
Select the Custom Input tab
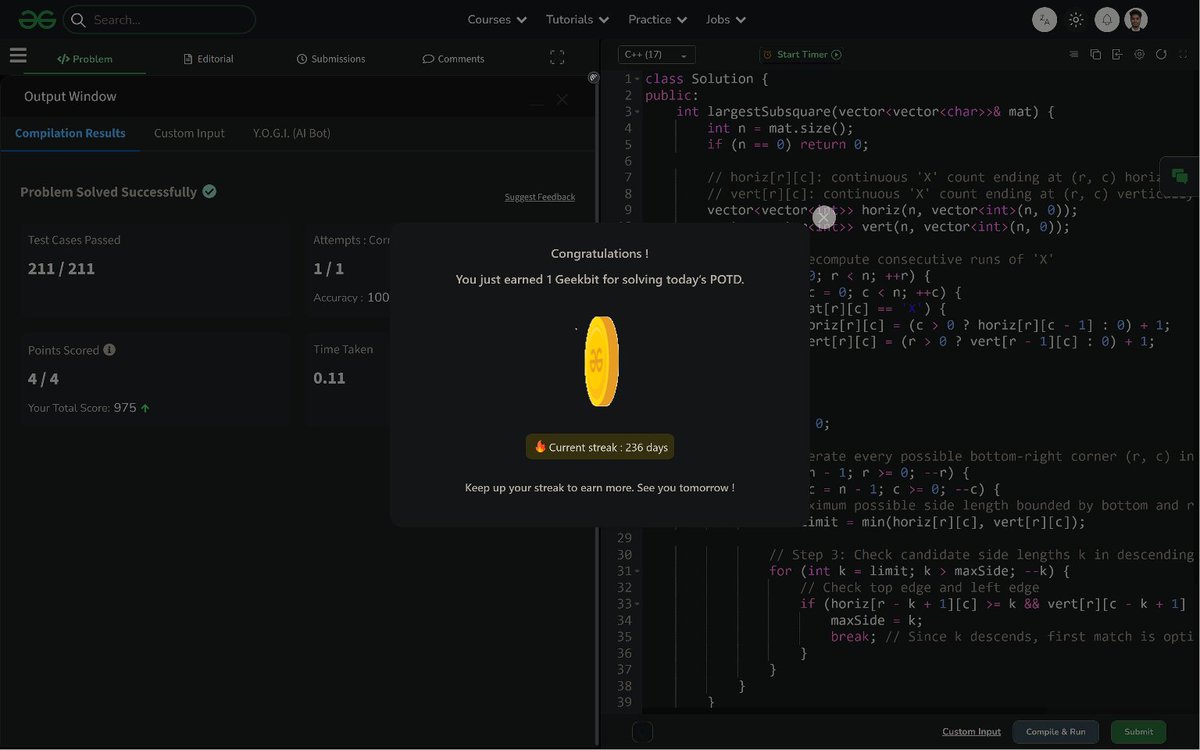[x=189, y=133]
